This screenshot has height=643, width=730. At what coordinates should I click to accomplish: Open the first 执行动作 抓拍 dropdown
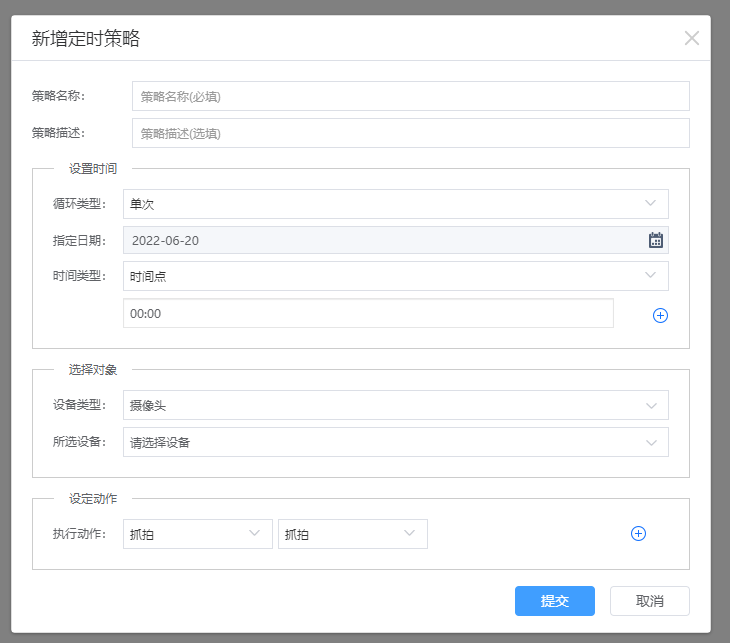point(198,534)
